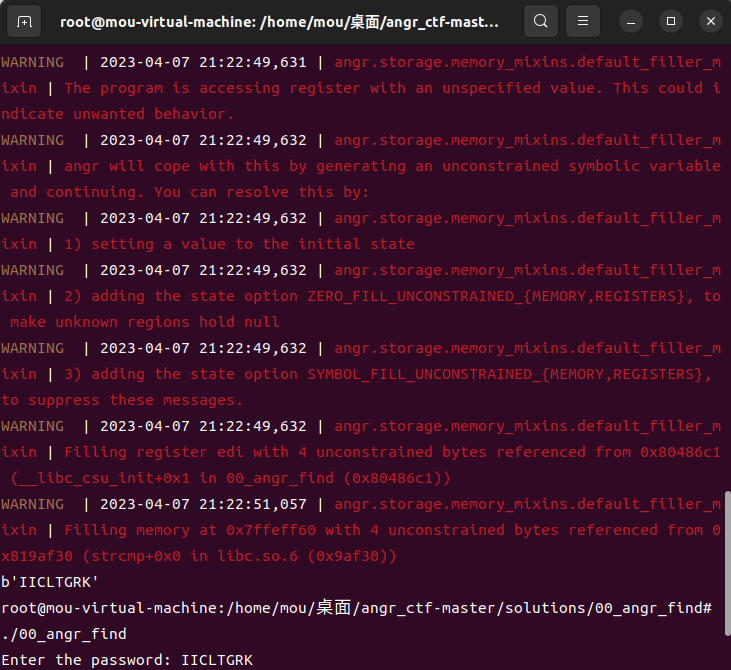The height and width of the screenshot is (670, 731).
Task: Minimize the terminal window
Action: tap(633, 21)
